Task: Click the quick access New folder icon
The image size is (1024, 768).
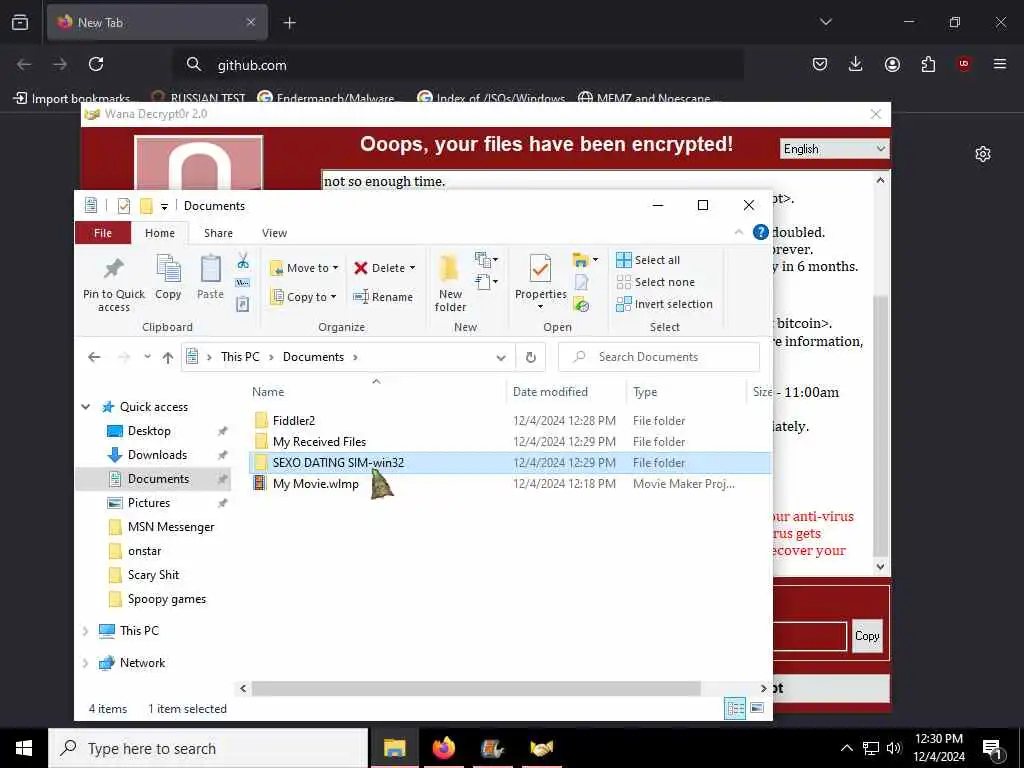Action: point(146,206)
